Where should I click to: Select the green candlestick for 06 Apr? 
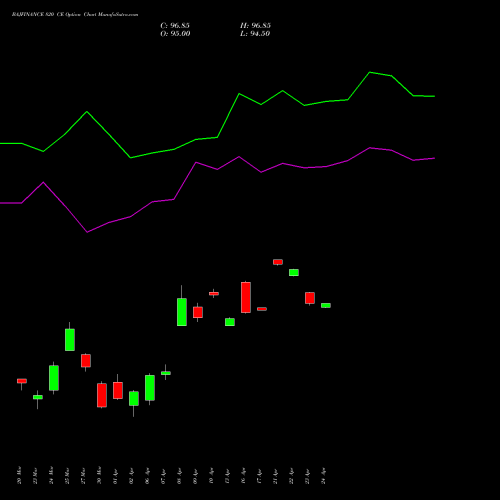click(x=150, y=388)
